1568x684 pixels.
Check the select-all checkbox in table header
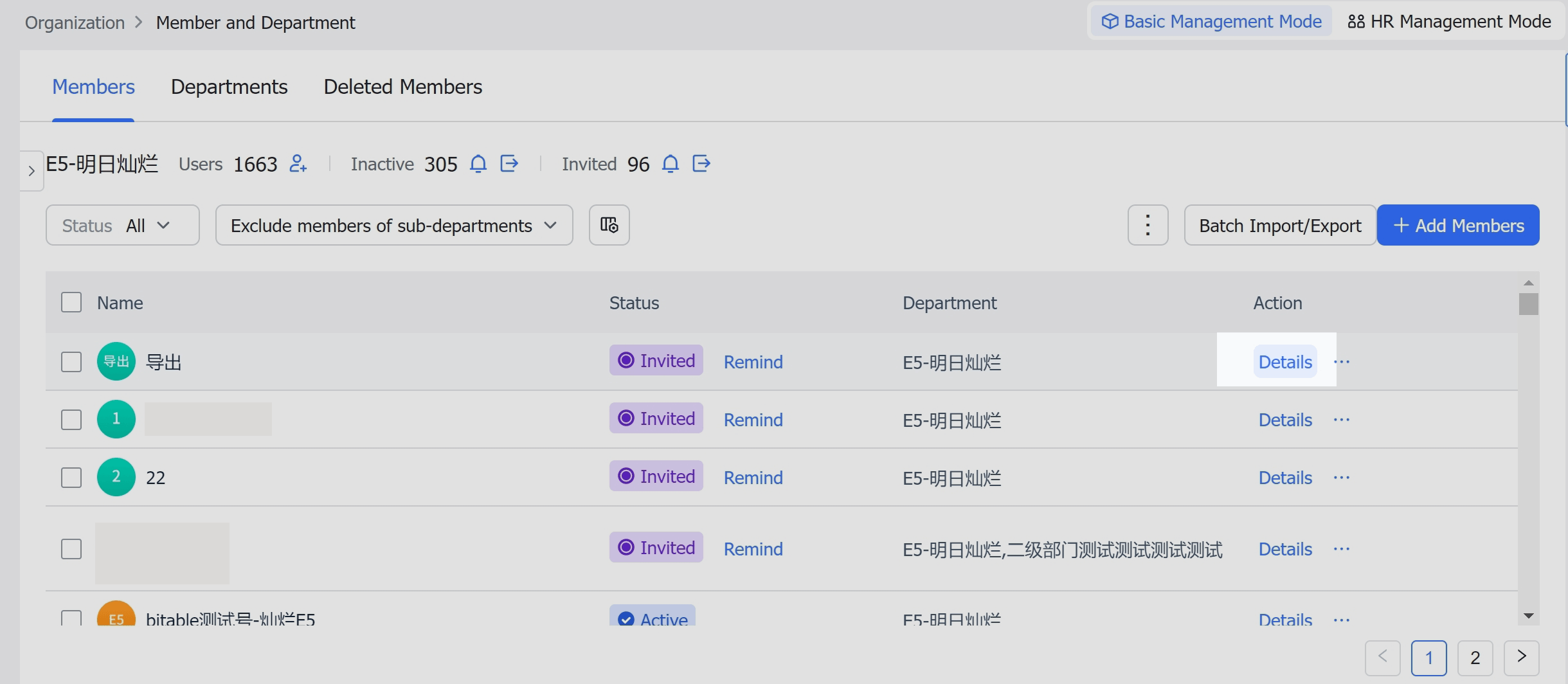pos(71,301)
